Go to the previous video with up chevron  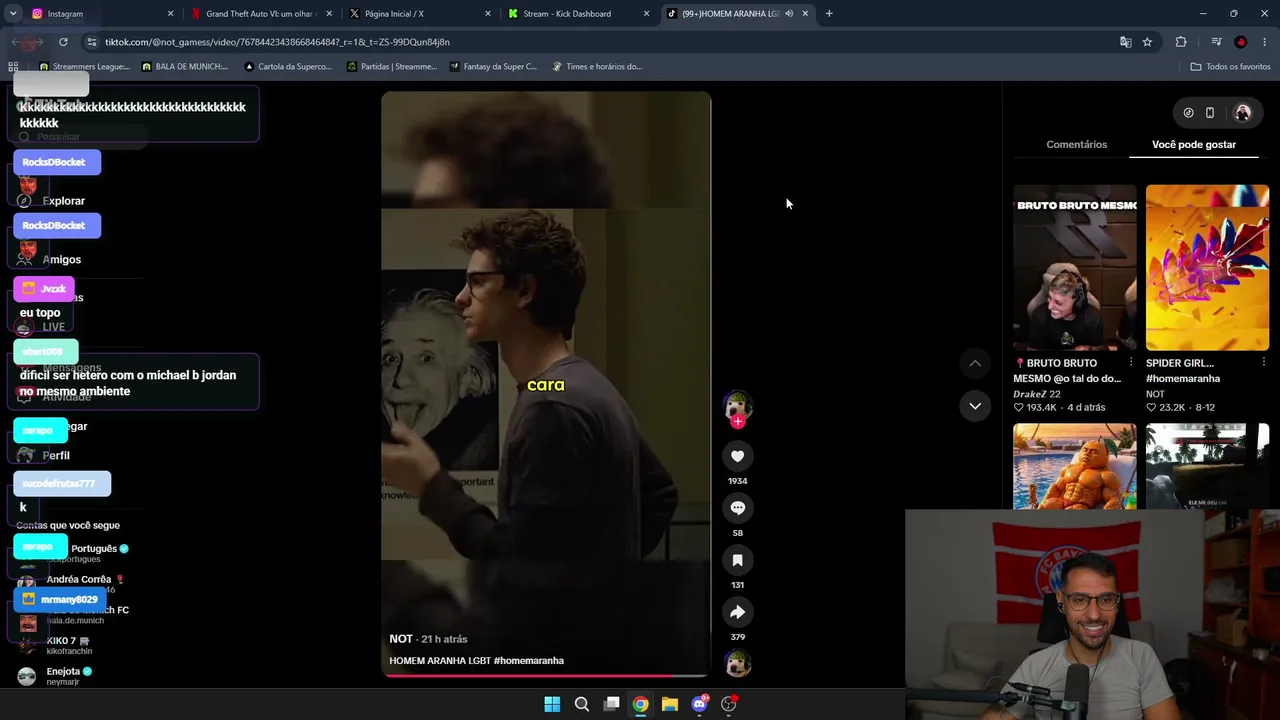pos(975,363)
